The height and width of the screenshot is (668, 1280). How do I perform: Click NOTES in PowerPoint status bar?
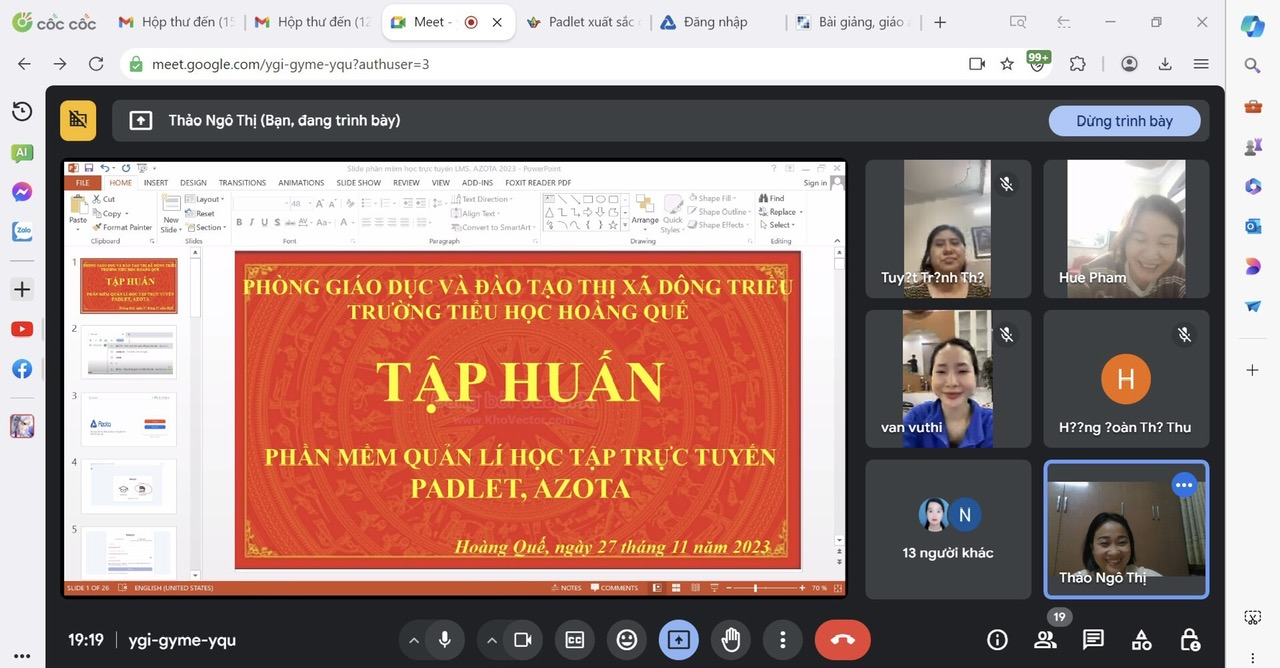(x=566, y=588)
